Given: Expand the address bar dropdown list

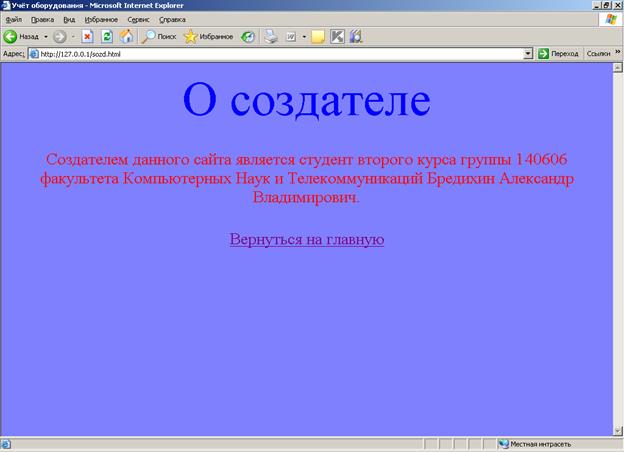Looking at the screenshot, I should pos(528,53).
